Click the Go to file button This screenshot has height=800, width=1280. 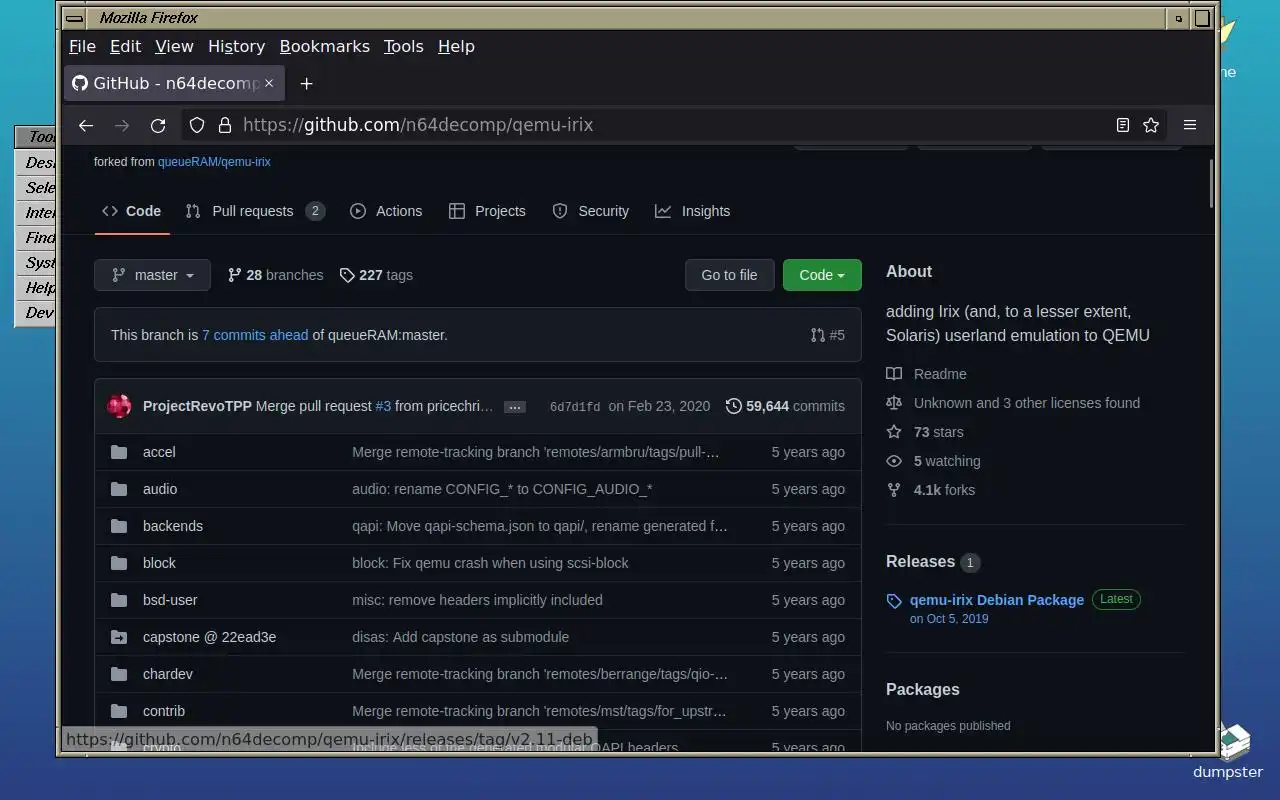pos(729,275)
